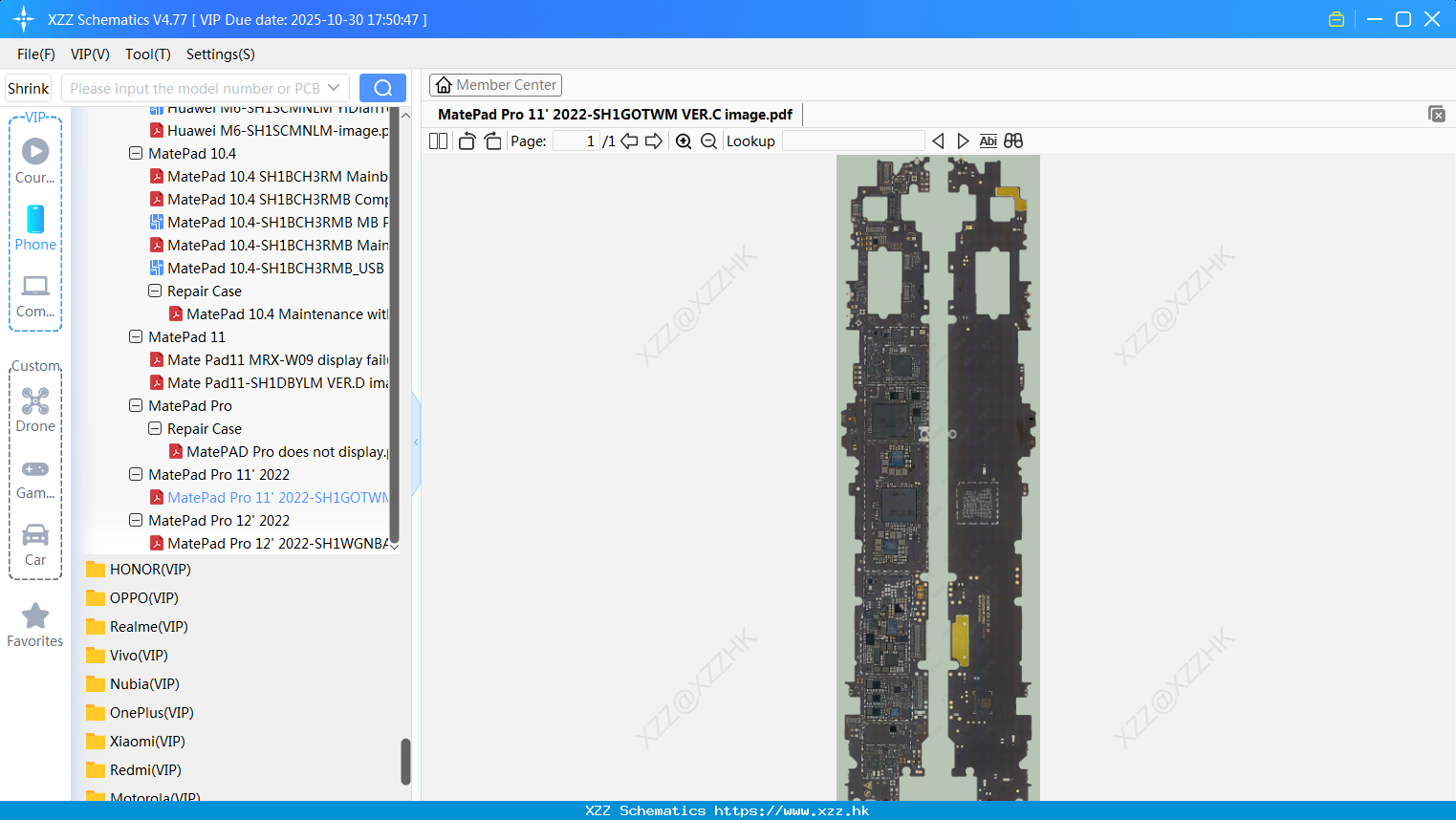
Task: Toggle the two-page layout view icon
Action: (x=439, y=141)
